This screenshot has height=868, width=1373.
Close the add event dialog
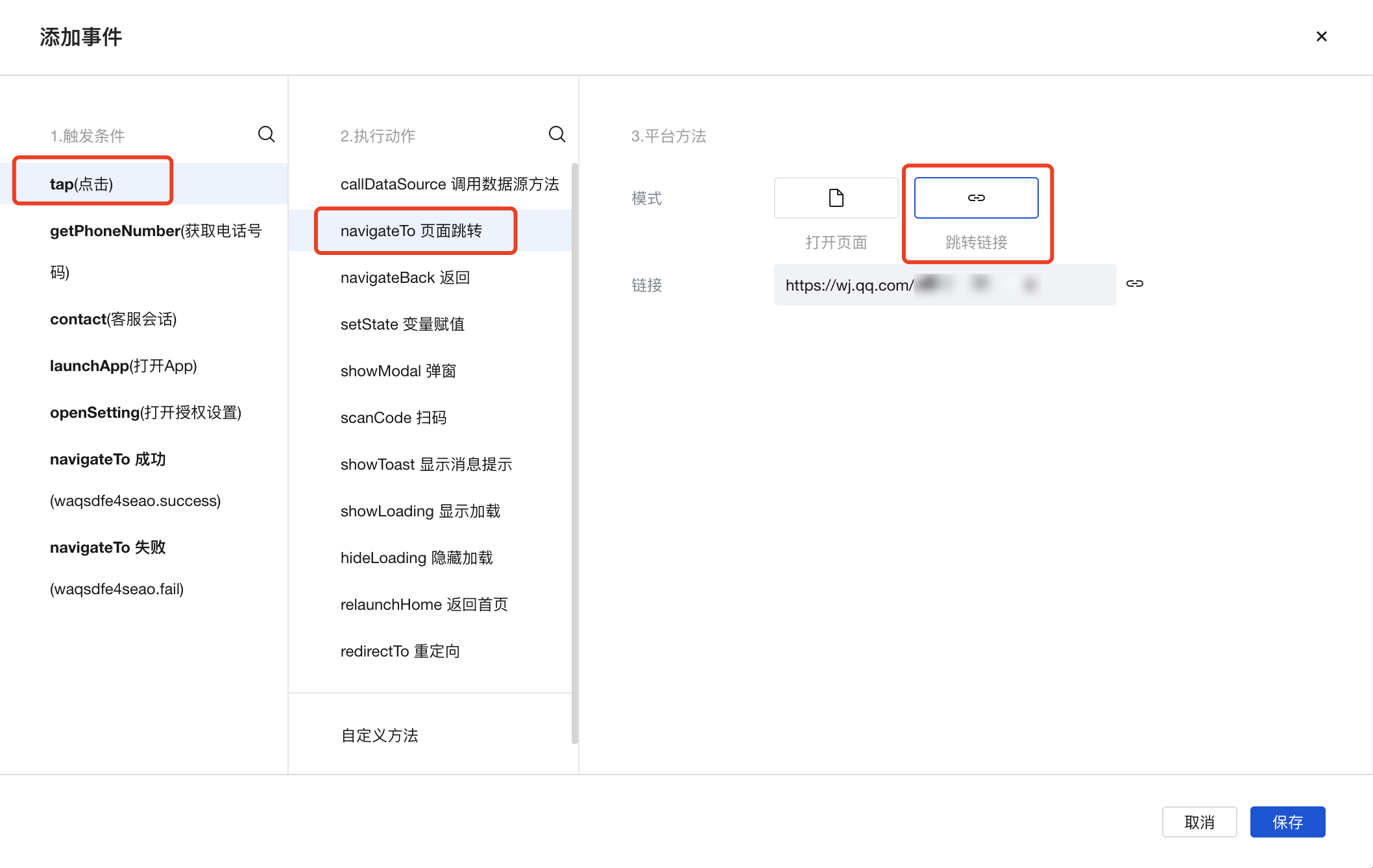tap(1321, 36)
